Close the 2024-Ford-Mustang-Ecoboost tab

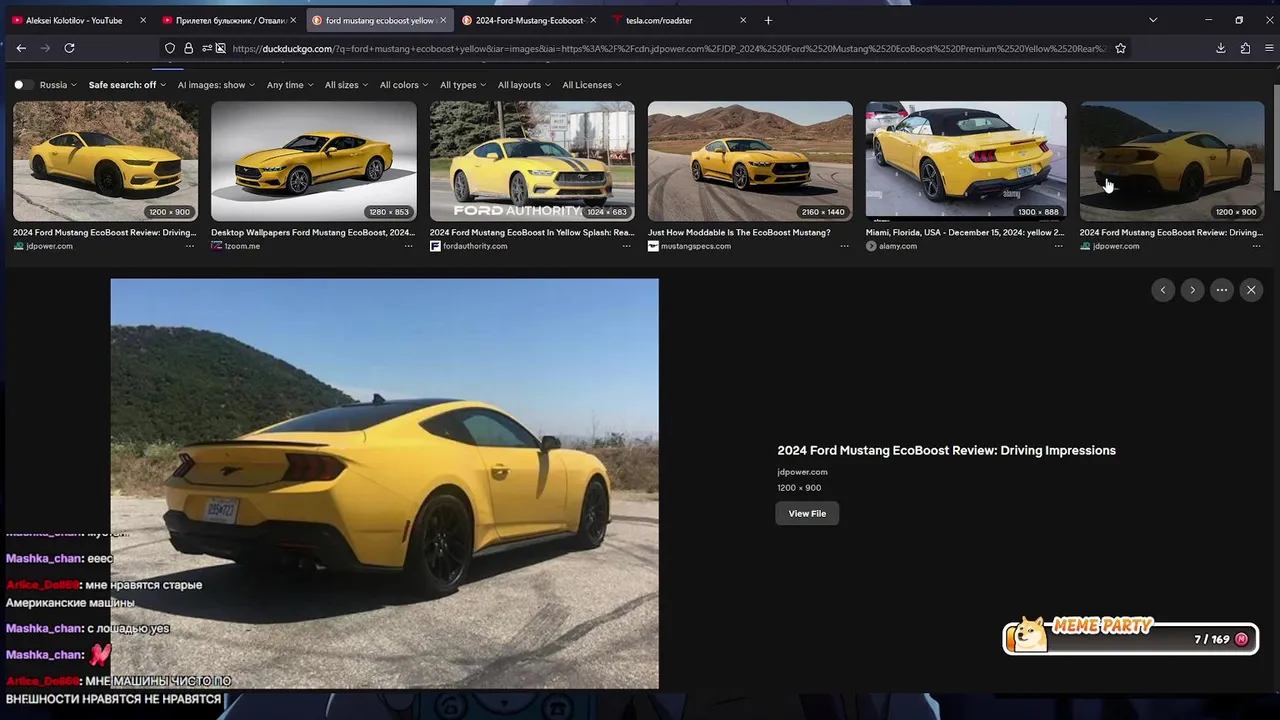tap(593, 20)
